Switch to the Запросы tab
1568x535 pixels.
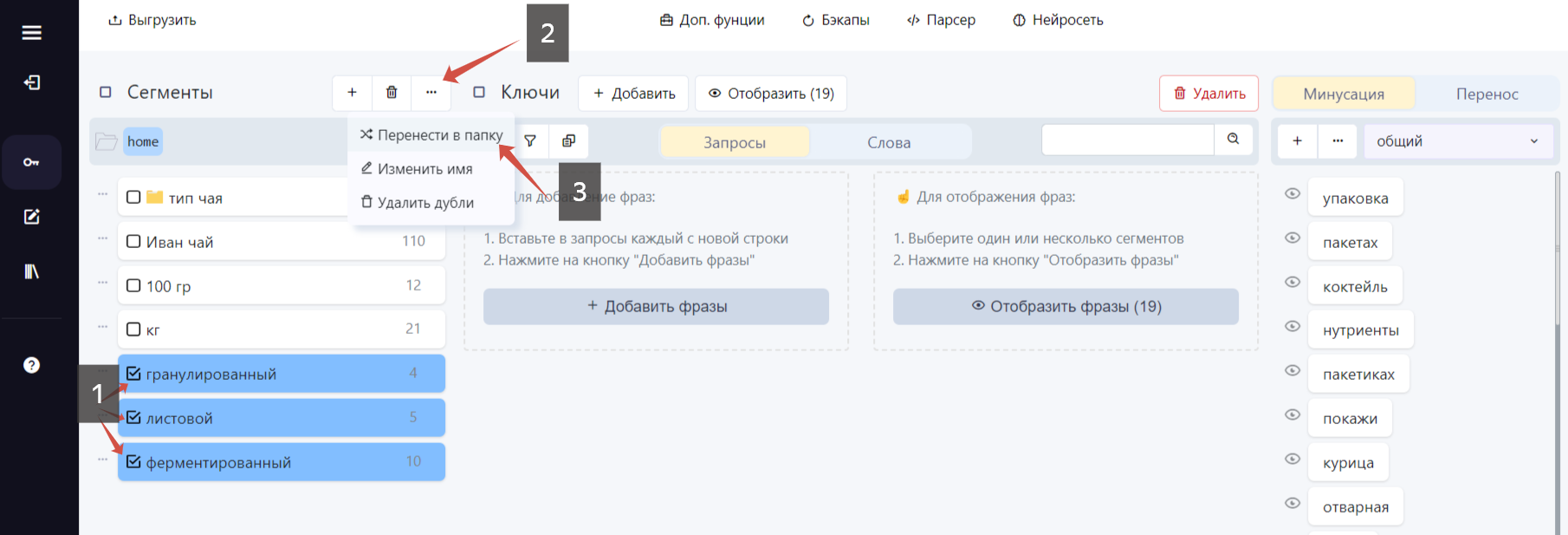pyautogui.click(x=735, y=142)
